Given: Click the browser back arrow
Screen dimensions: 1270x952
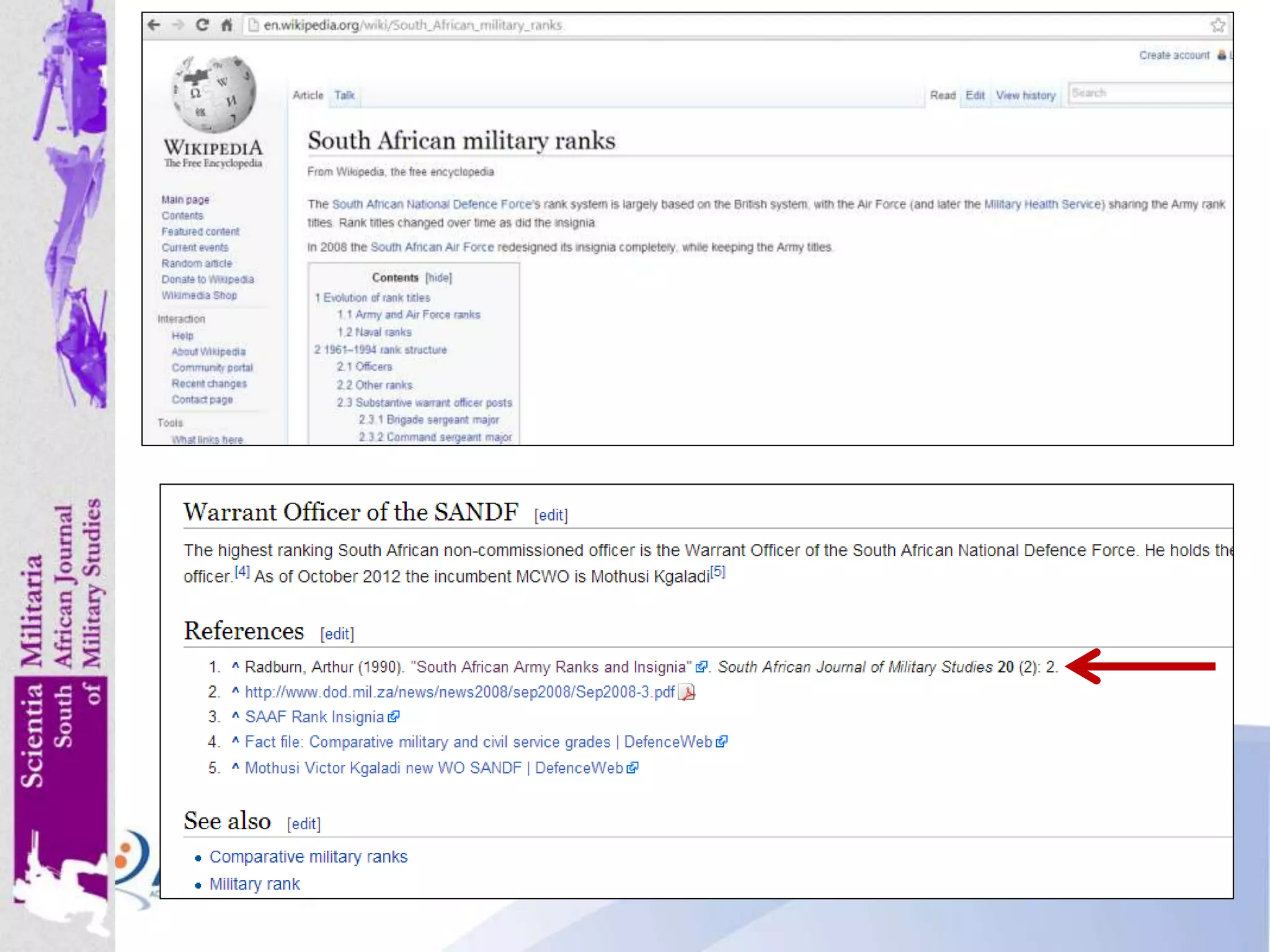Looking at the screenshot, I should click(154, 25).
